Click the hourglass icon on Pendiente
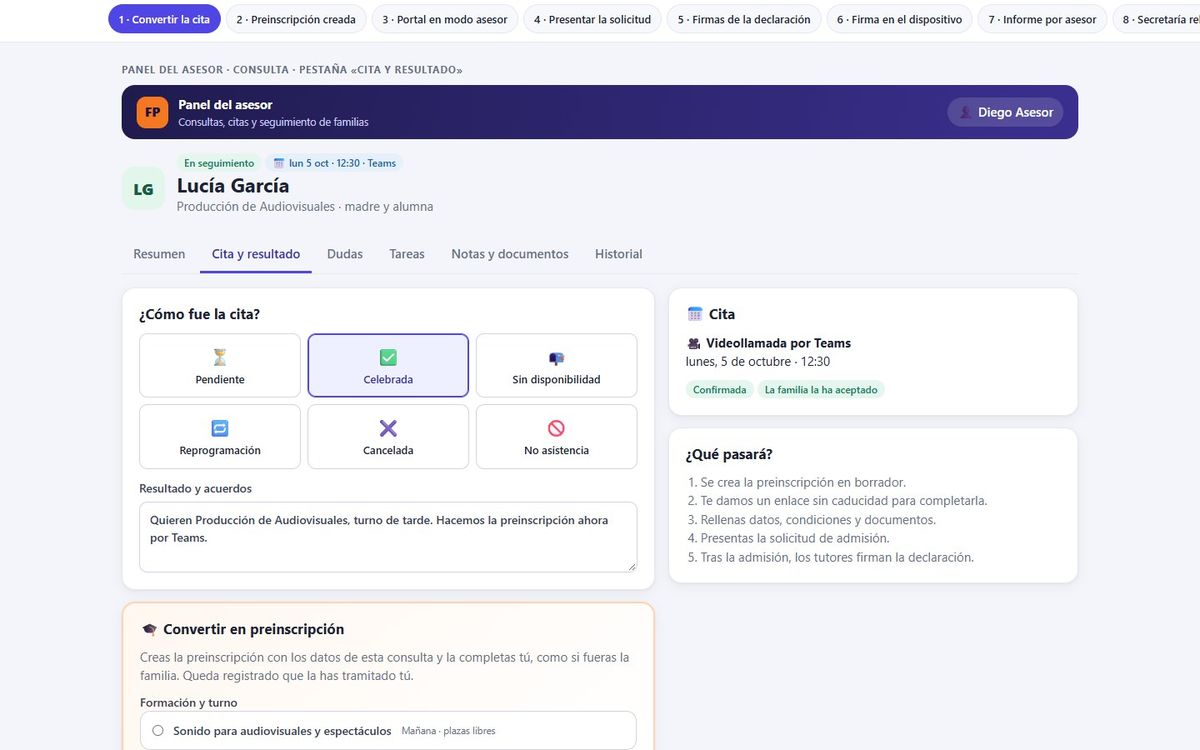This screenshot has width=1200, height=750. [220, 357]
